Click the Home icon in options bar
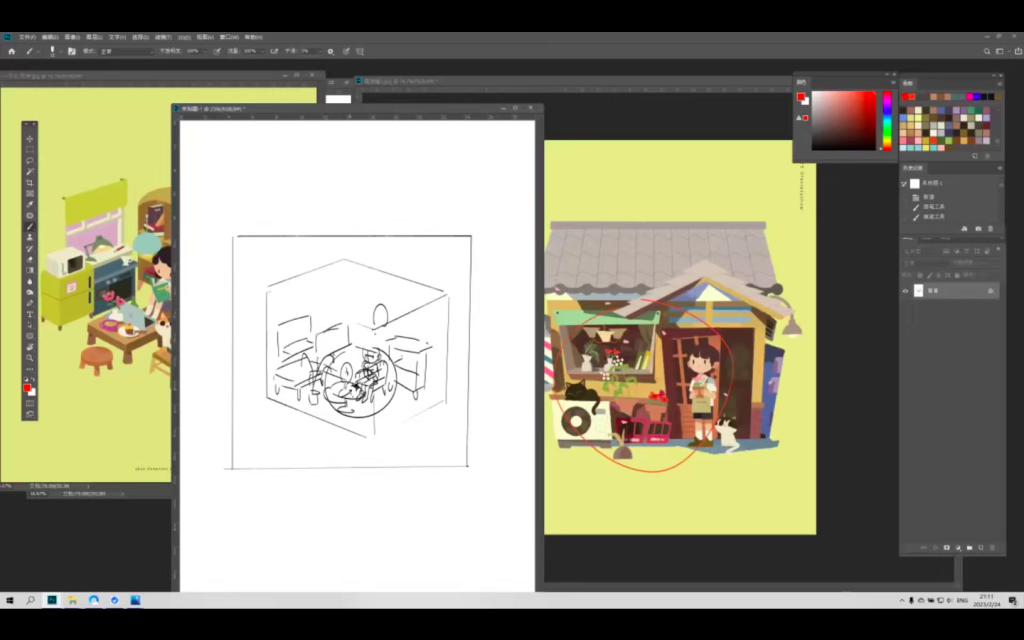The width and height of the screenshot is (1024, 640). click(11, 51)
